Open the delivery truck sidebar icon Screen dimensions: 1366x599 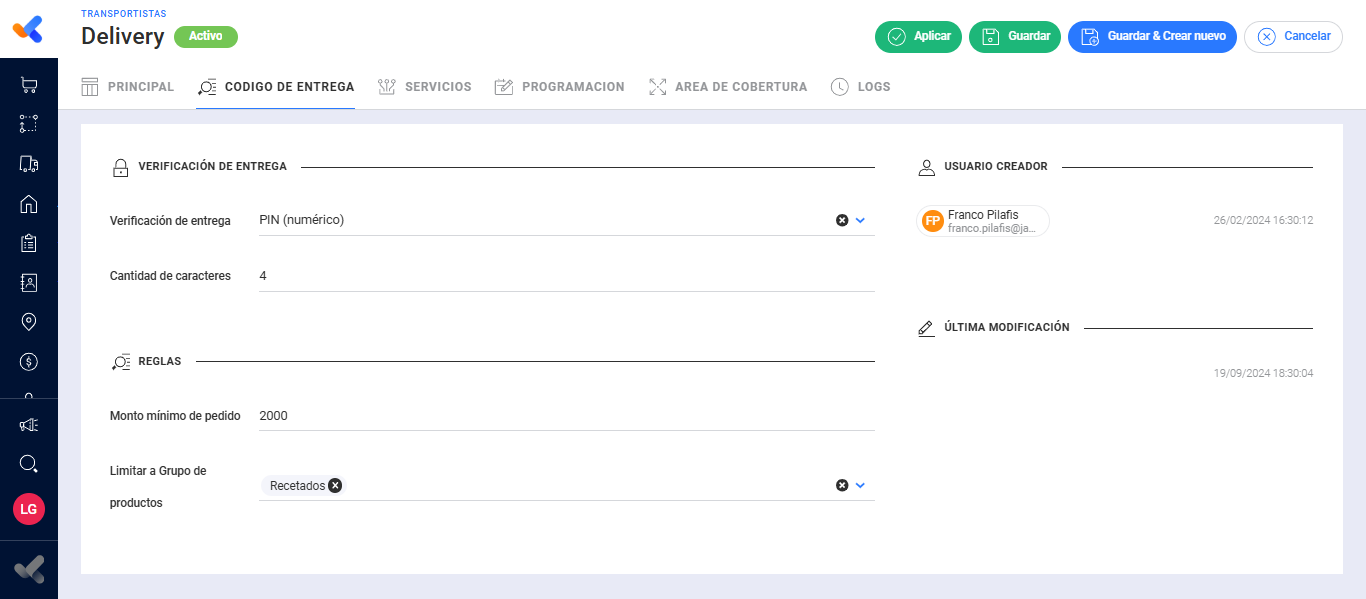pos(29,163)
